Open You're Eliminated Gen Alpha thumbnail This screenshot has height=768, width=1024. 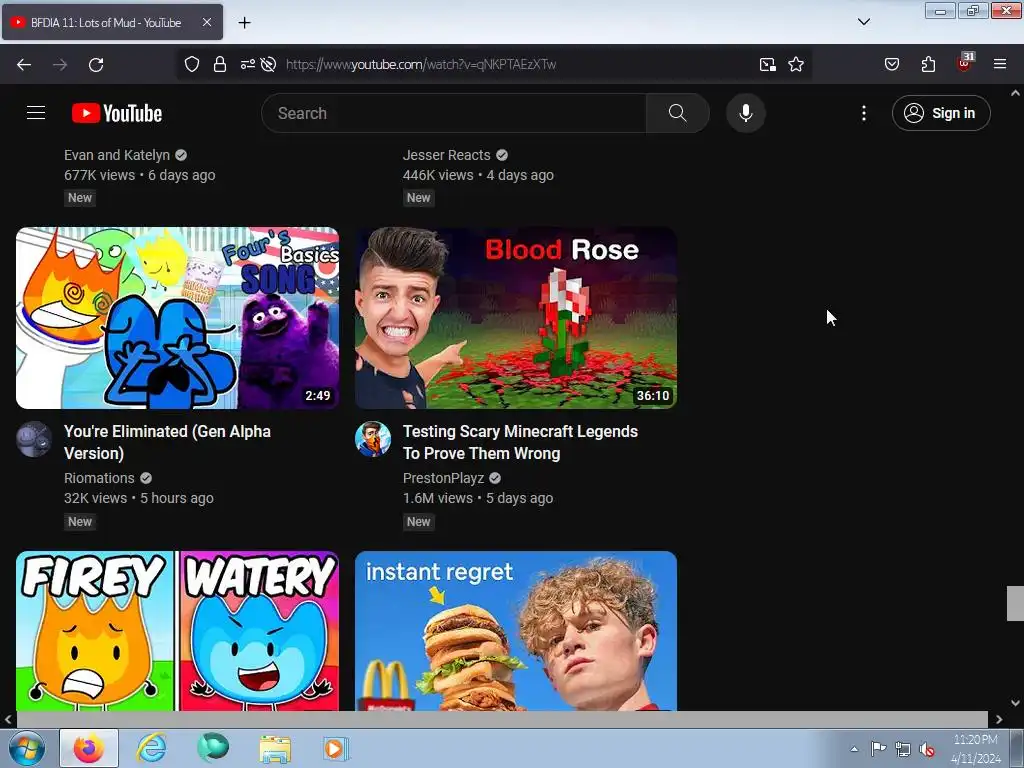click(x=177, y=318)
